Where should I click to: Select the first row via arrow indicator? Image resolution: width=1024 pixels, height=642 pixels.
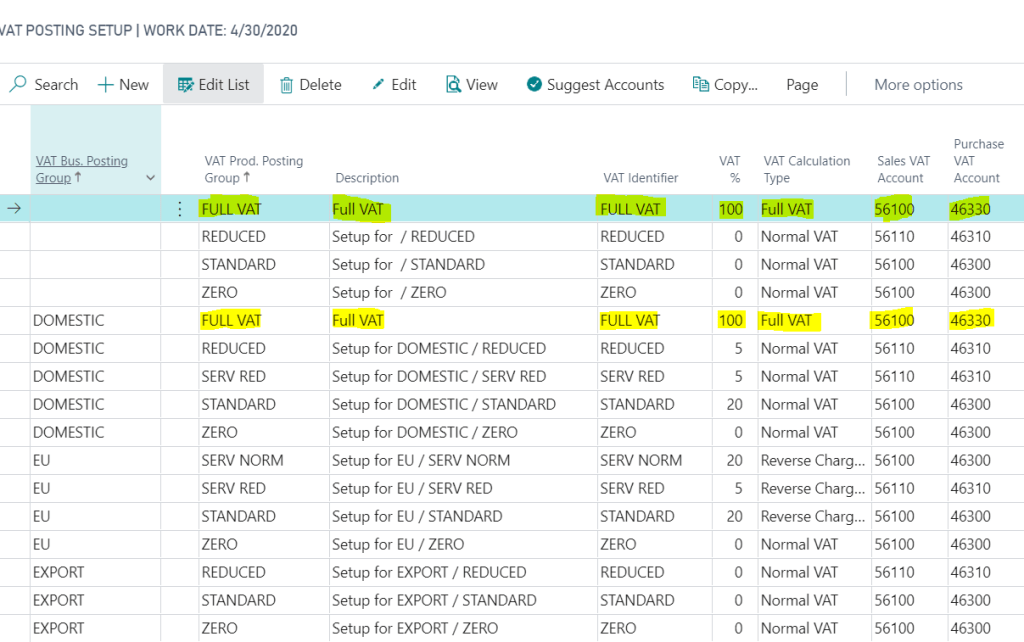point(14,209)
